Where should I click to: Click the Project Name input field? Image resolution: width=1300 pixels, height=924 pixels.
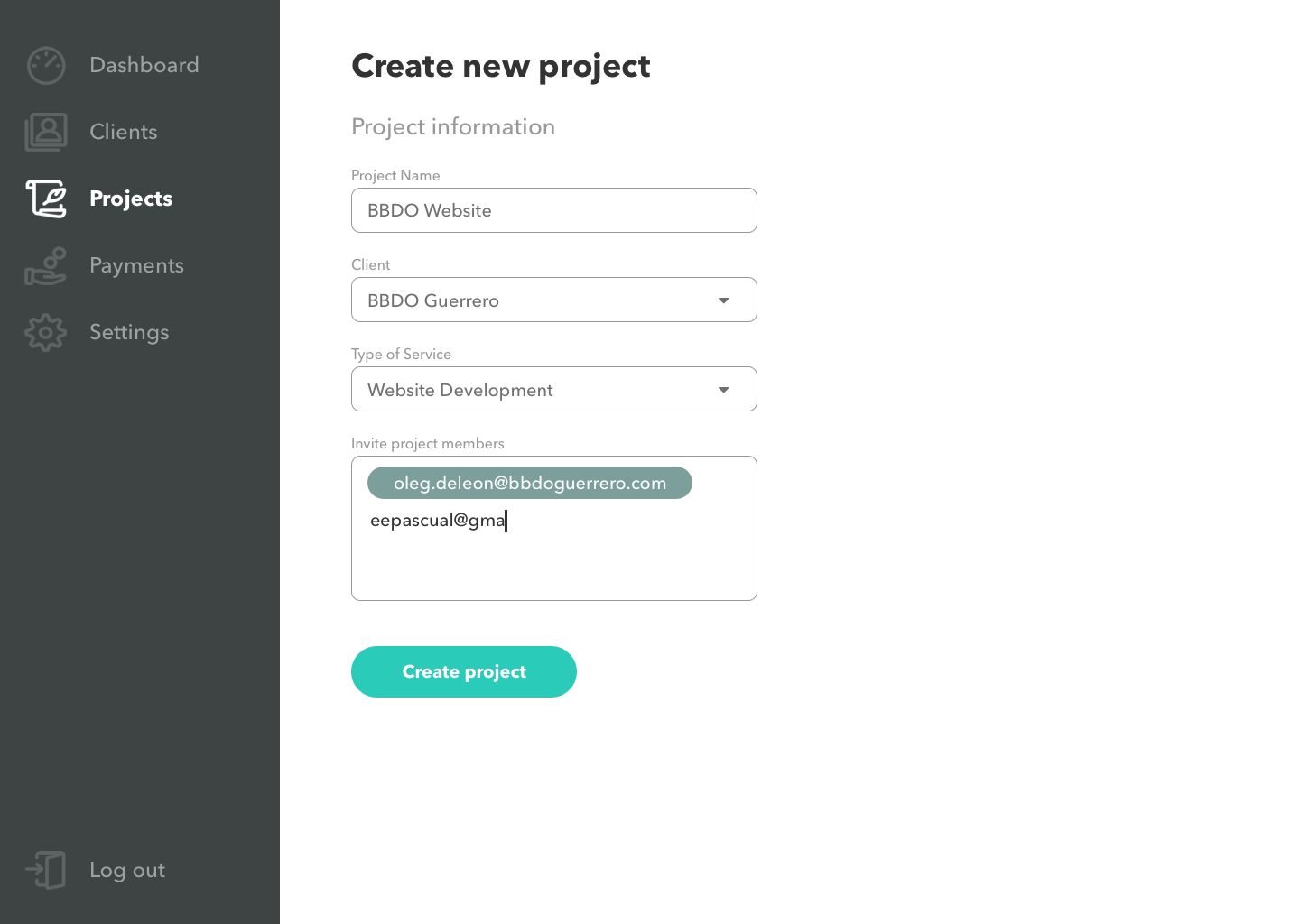553,210
